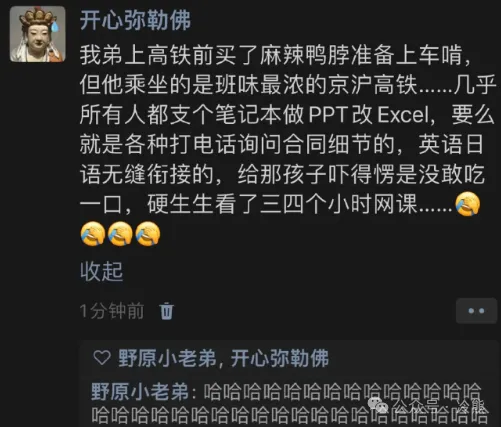Delete the post using the trash icon
Screen dimensions: 501x427
pyautogui.click(x=166, y=311)
